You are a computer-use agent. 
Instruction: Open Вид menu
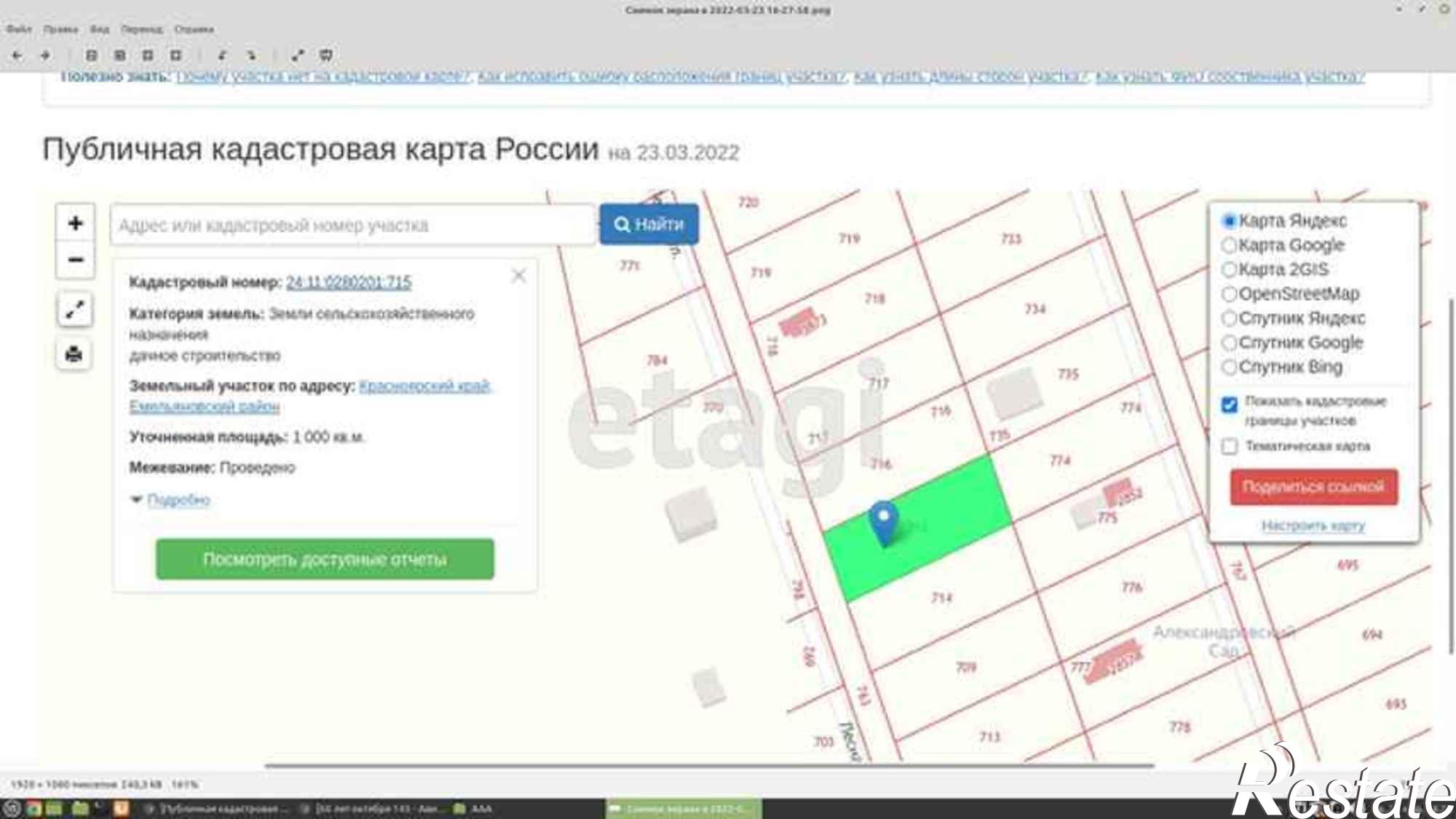100,29
